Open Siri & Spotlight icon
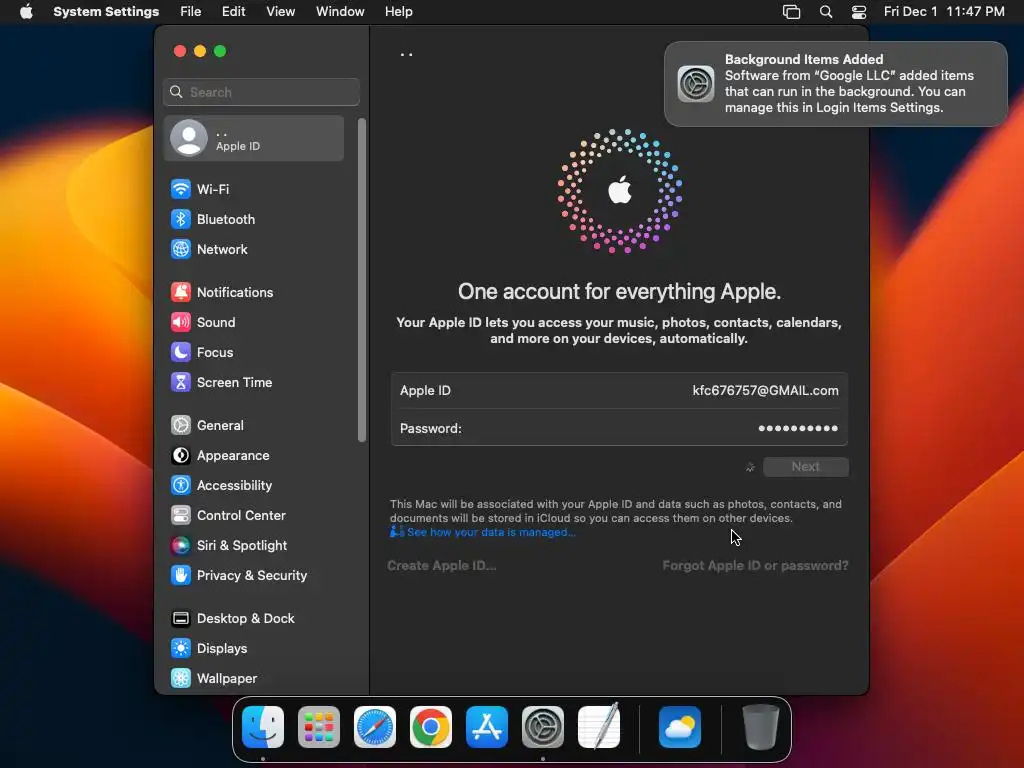This screenshot has width=1024, height=768. (x=181, y=545)
